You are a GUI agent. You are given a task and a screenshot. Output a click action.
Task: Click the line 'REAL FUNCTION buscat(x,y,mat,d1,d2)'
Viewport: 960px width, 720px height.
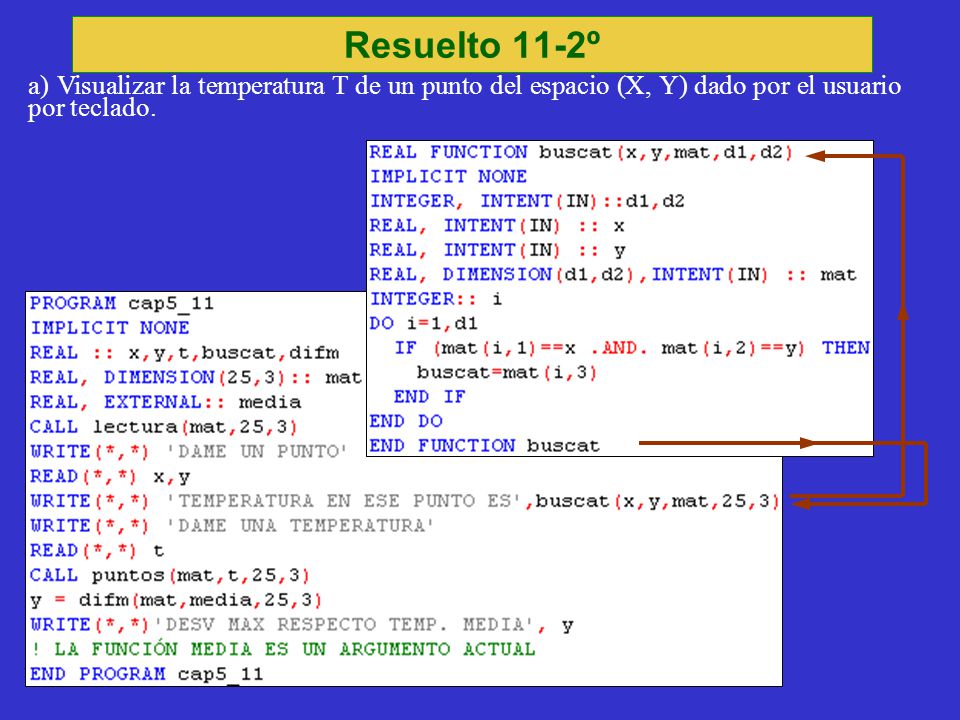click(x=581, y=152)
